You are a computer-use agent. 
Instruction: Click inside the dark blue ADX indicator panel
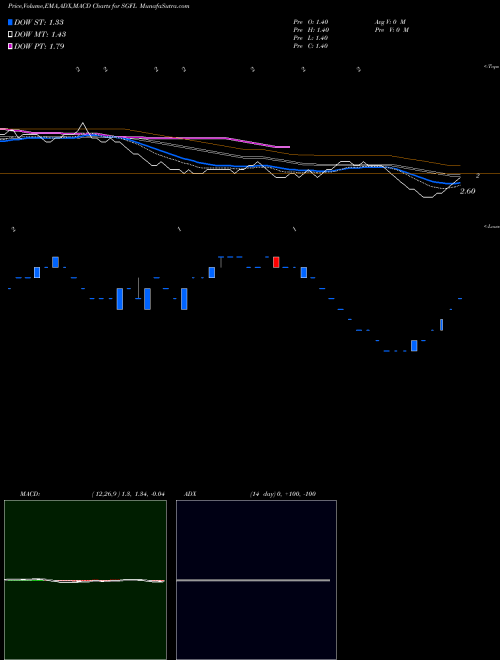[256, 580]
